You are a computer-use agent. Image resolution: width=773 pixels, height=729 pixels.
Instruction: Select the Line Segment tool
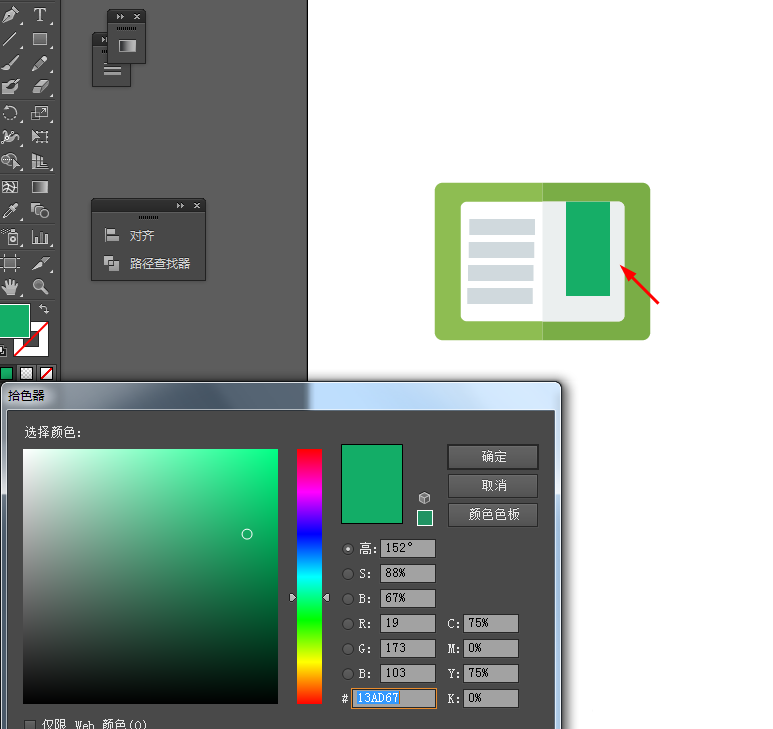click(x=11, y=39)
